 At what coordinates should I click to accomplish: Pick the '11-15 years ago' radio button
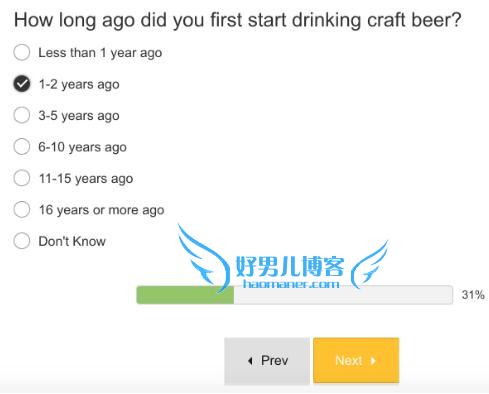click(x=22, y=178)
